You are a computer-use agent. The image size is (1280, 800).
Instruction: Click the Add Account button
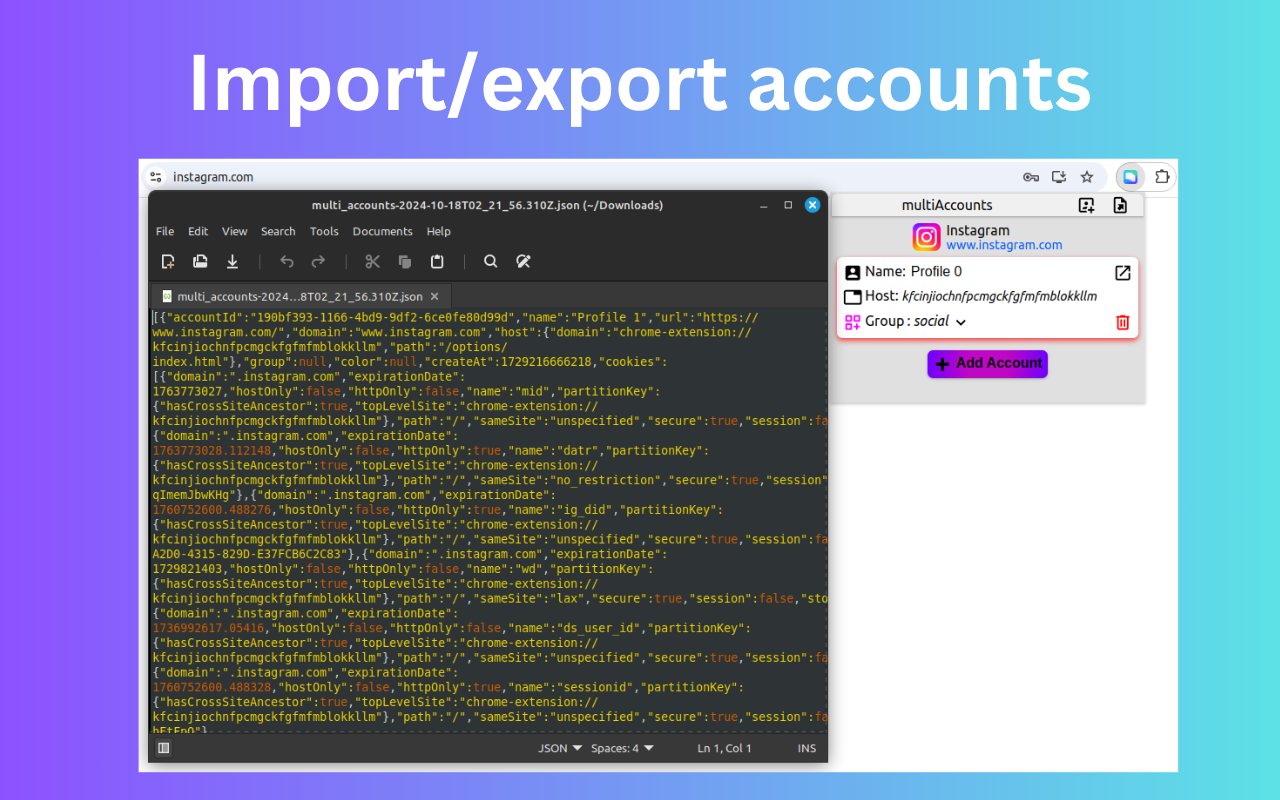pos(987,364)
